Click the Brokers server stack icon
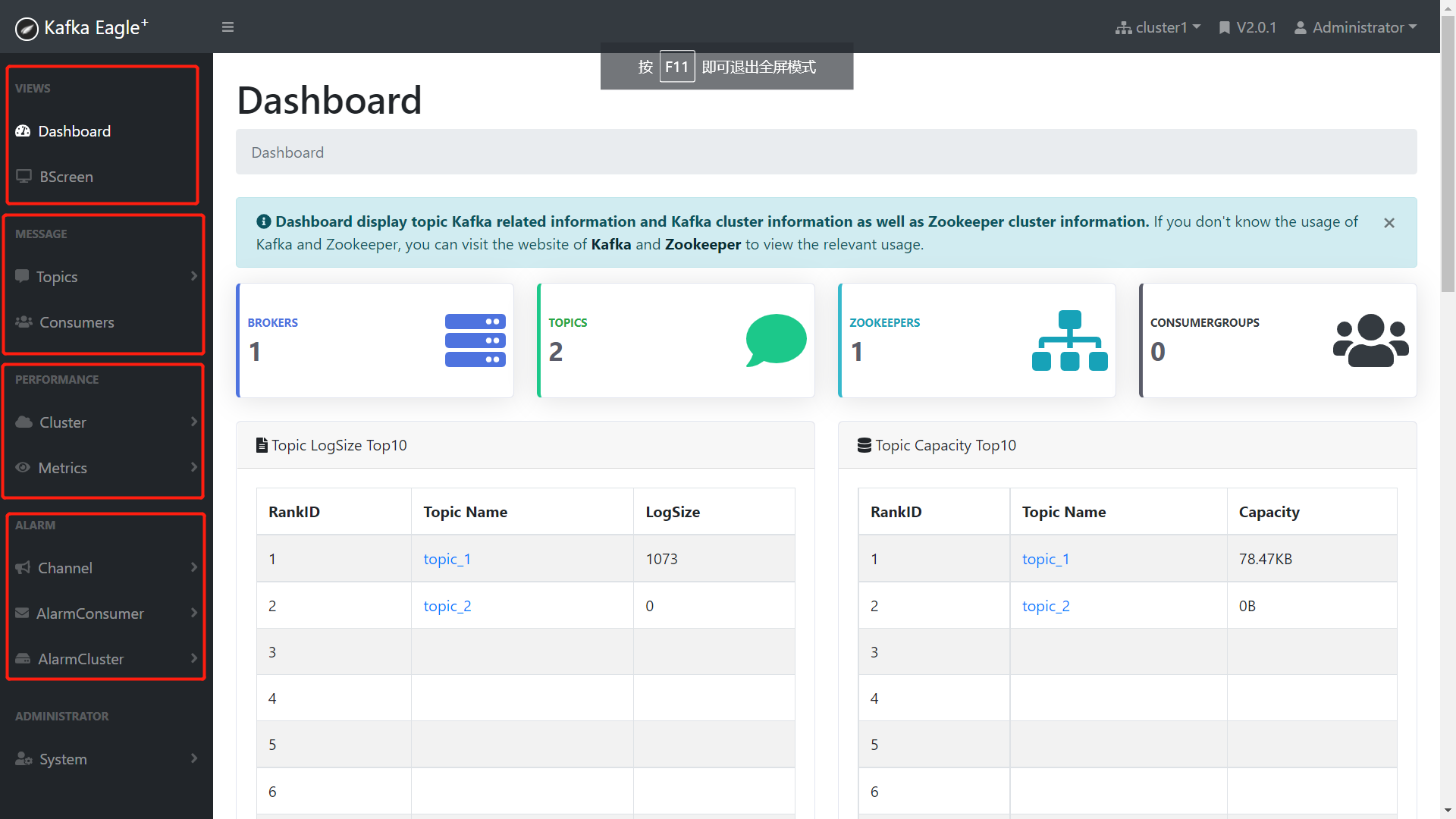 (x=475, y=340)
